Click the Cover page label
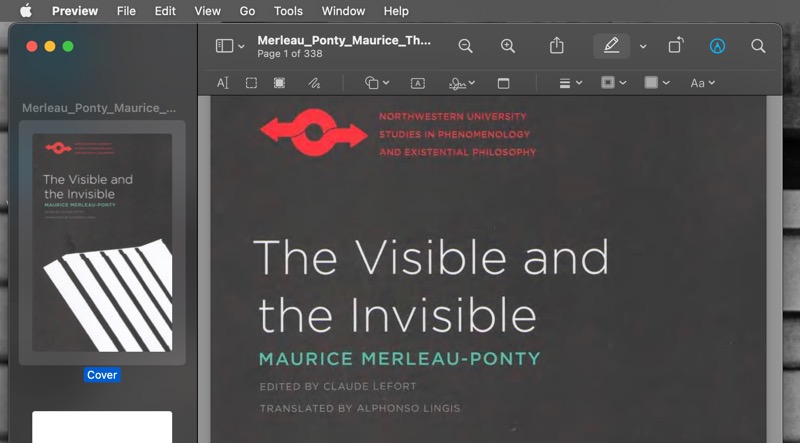The width and height of the screenshot is (800, 443). [x=102, y=375]
